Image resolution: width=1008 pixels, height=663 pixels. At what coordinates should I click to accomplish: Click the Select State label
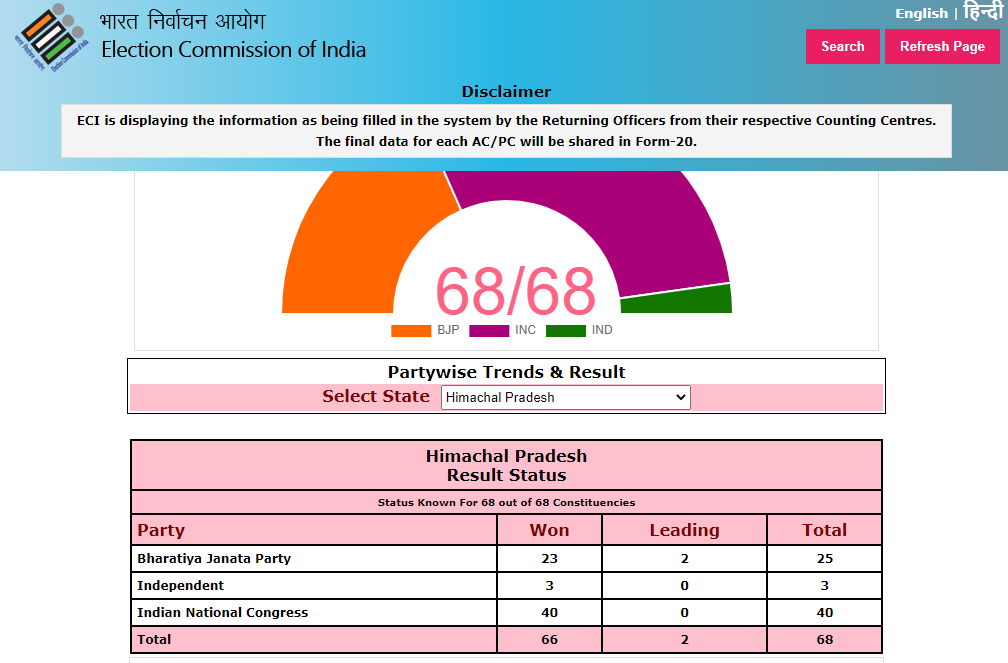click(376, 396)
